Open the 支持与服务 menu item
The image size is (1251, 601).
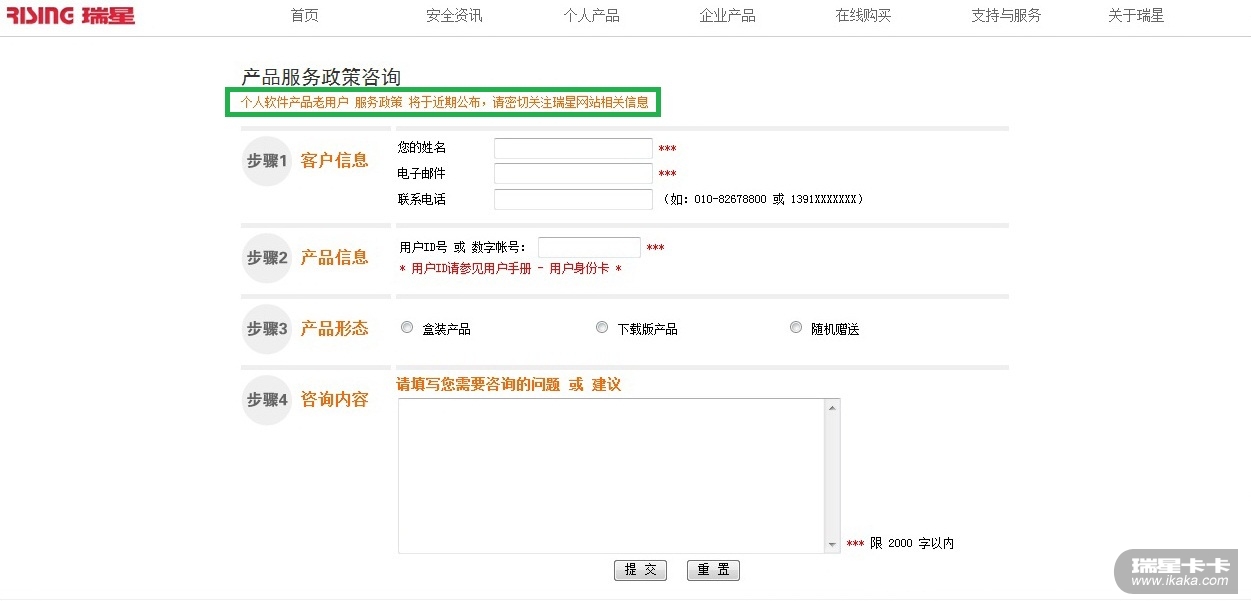click(x=1006, y=15)
